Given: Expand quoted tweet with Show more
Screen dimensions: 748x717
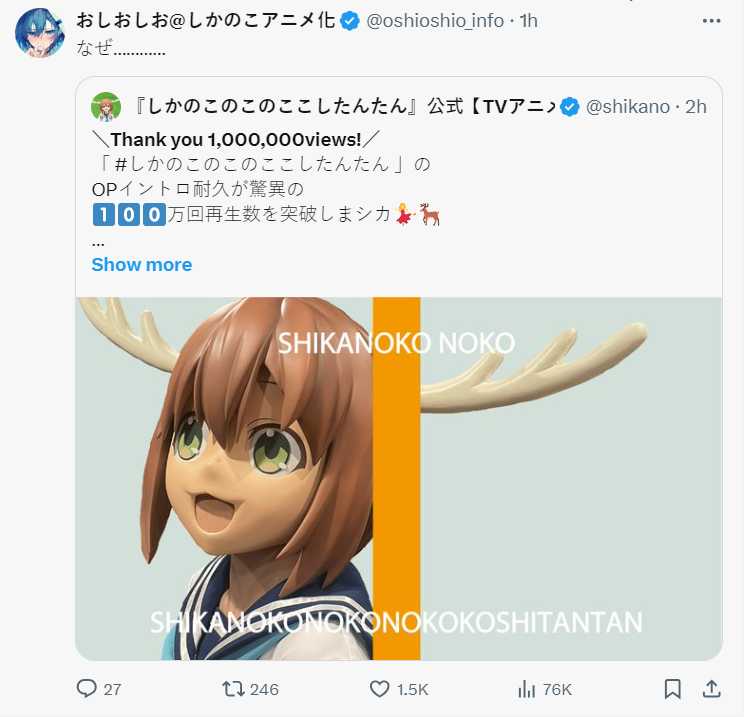Looking at the screenshot, I should (x=142, y=265).
